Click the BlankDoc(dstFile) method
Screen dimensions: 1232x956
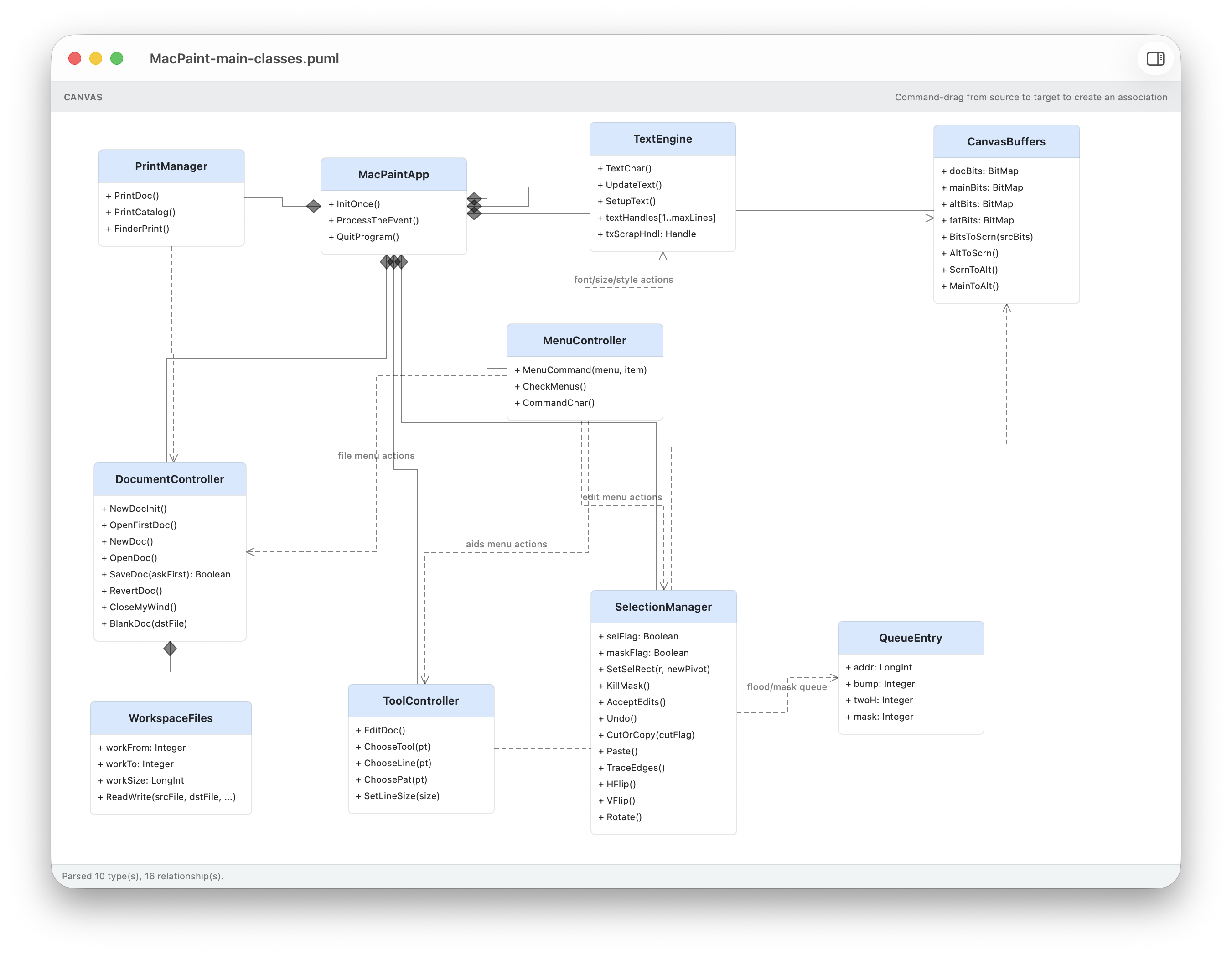coord(145,623)
